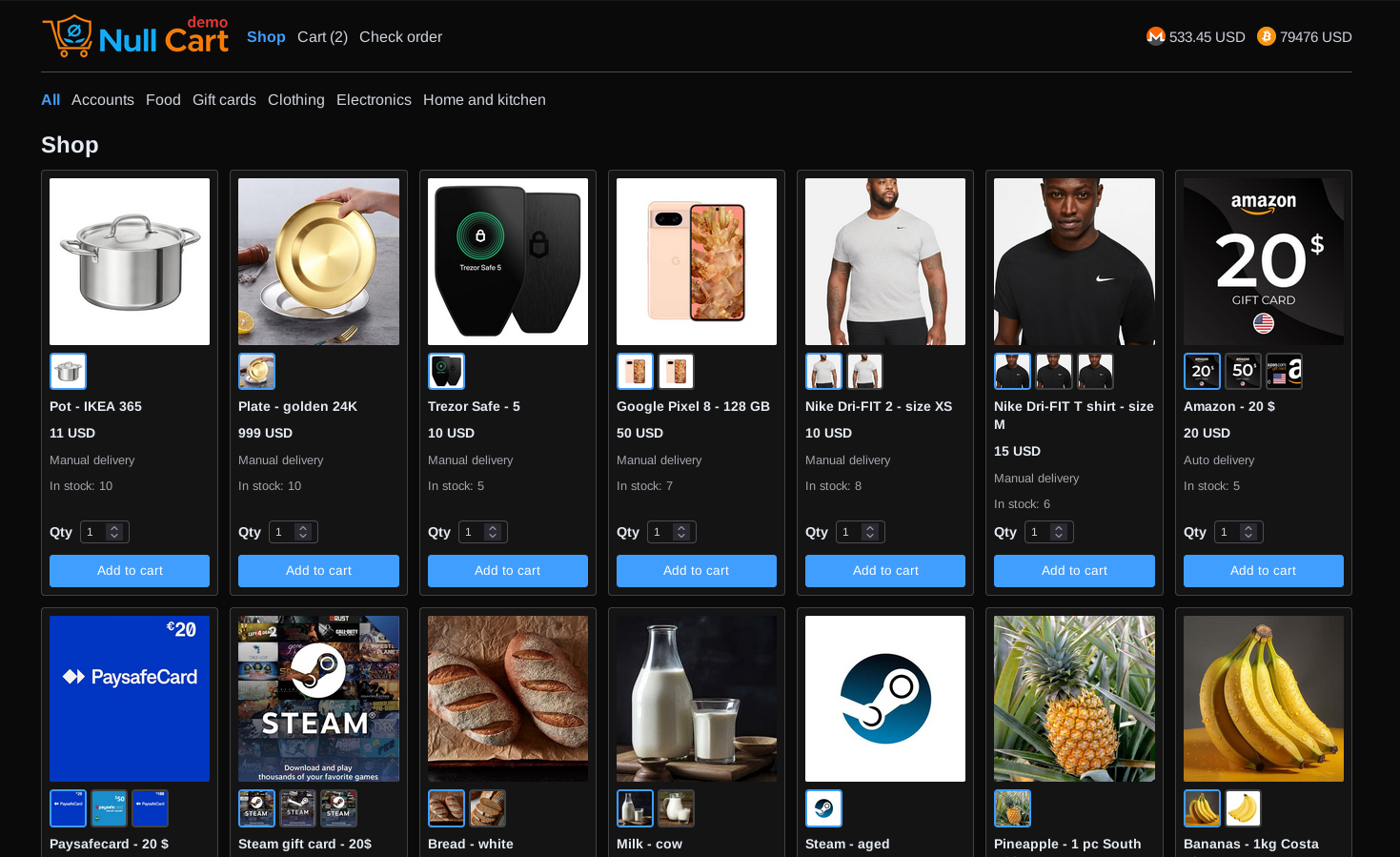Click the Pineapple main product image

(x=1074, y=699)
